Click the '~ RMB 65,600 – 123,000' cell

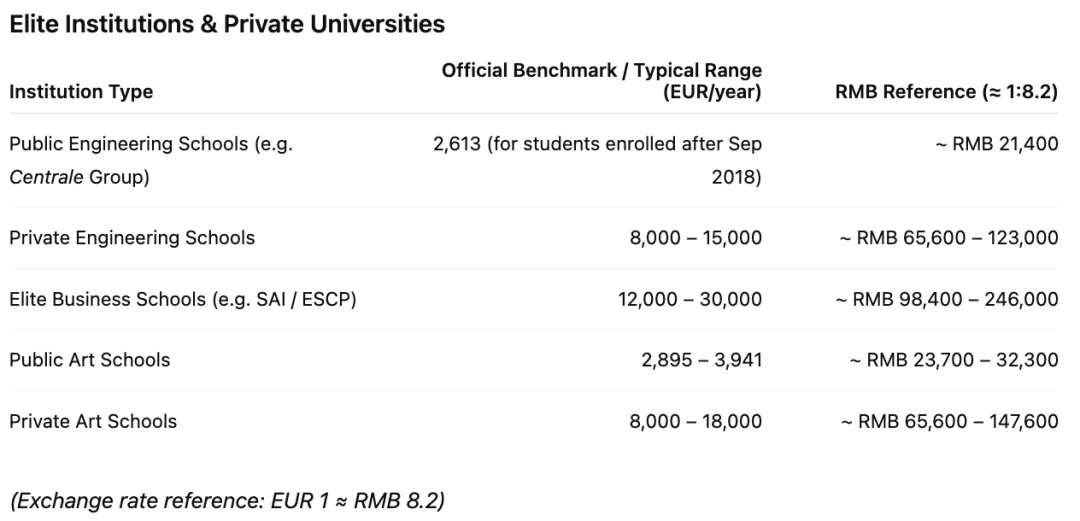pos(949,238)
